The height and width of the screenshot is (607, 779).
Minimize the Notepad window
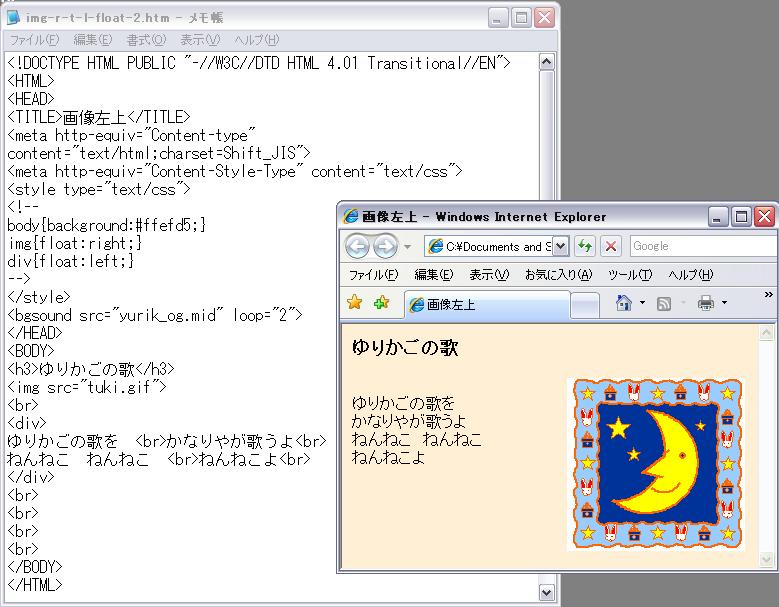[498, 18]
